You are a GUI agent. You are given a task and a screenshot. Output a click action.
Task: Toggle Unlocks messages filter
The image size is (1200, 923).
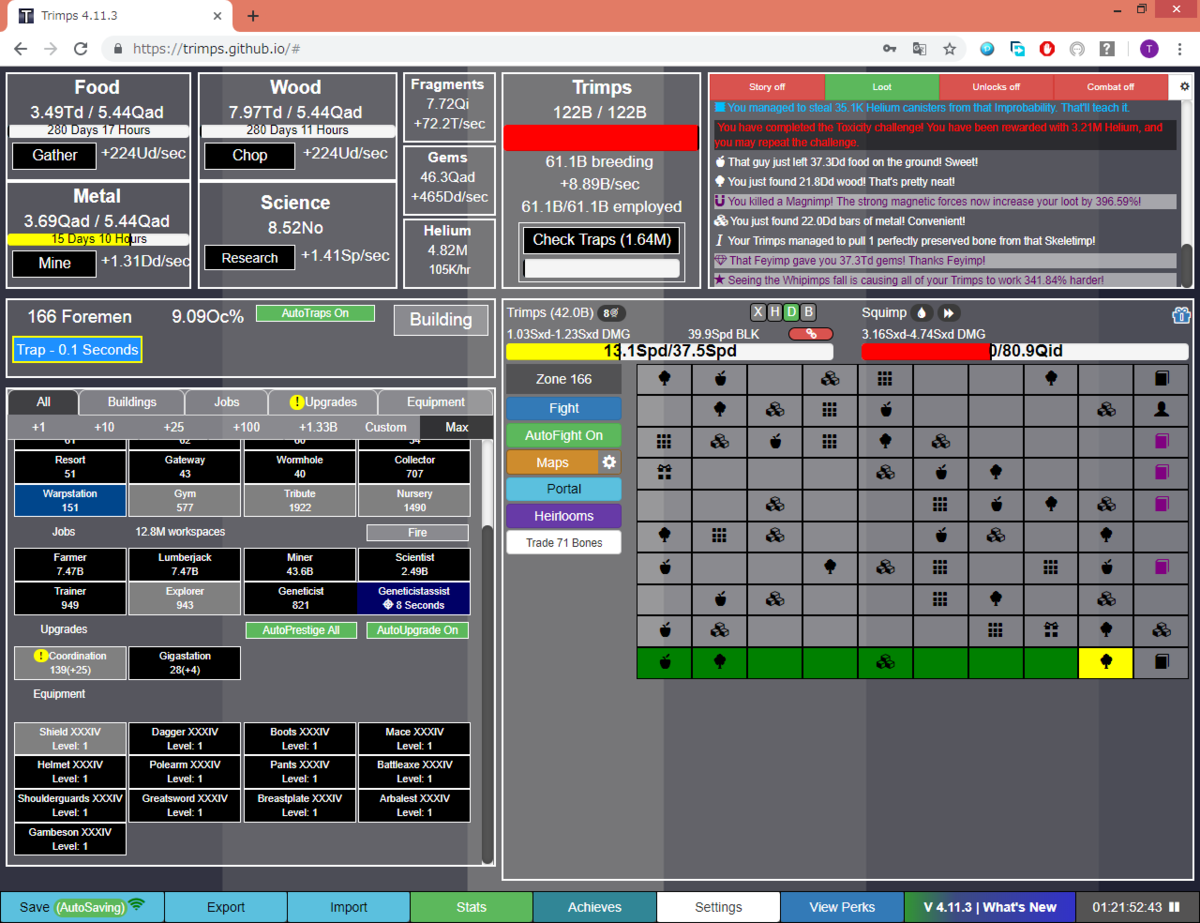[x=997, y=87]
